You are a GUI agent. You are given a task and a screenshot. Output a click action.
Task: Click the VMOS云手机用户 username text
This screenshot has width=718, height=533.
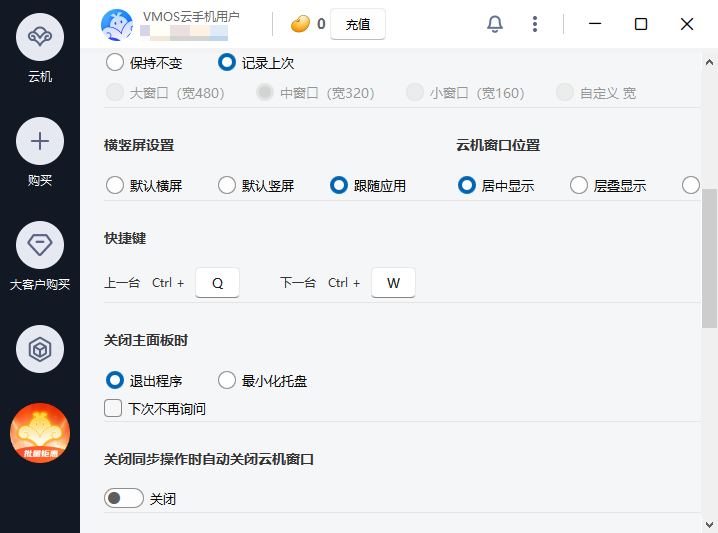click(x=191, y=16)
